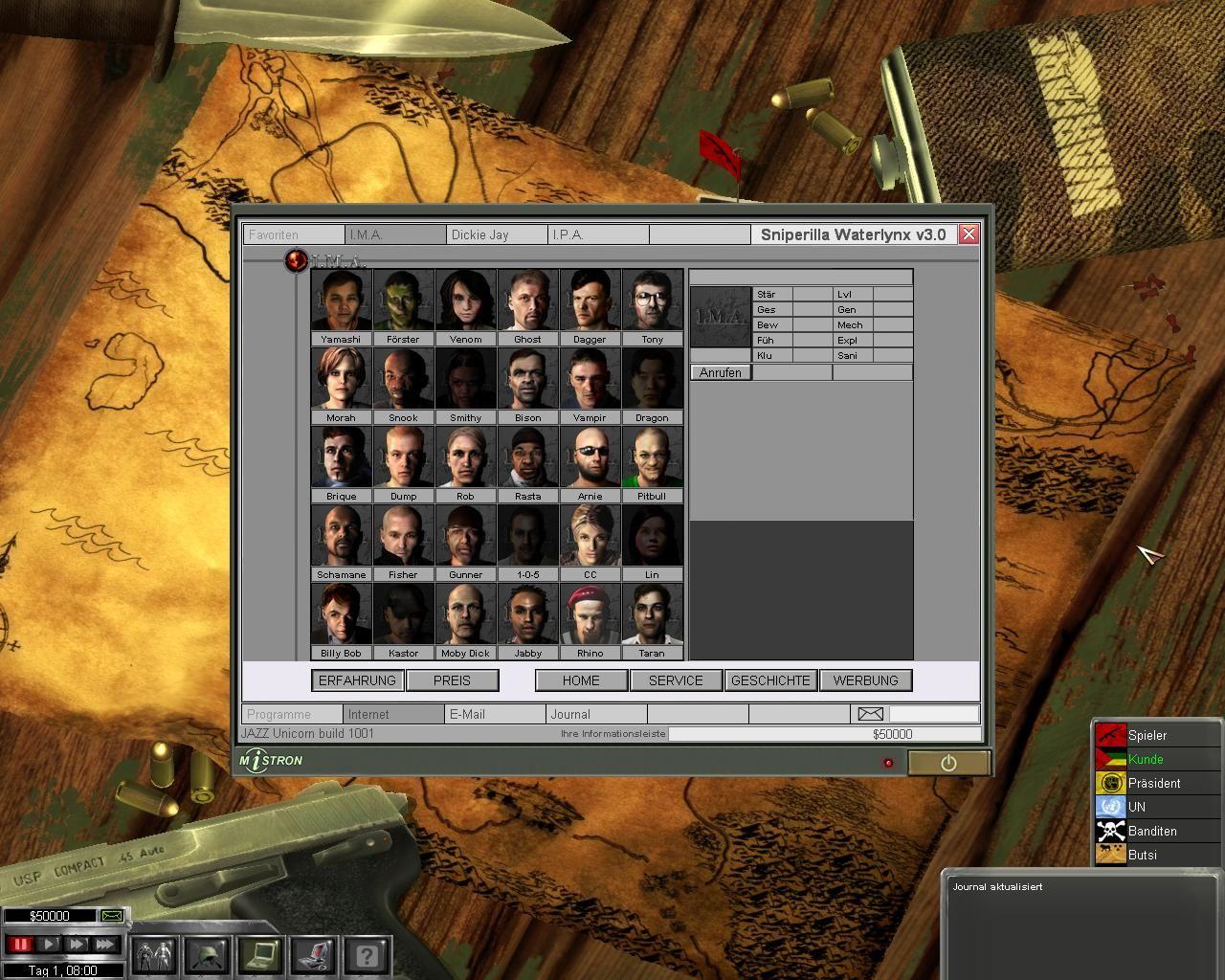Select mercenary Rasta's portrait
1225x980 pixels.
(x=528, y=458)
